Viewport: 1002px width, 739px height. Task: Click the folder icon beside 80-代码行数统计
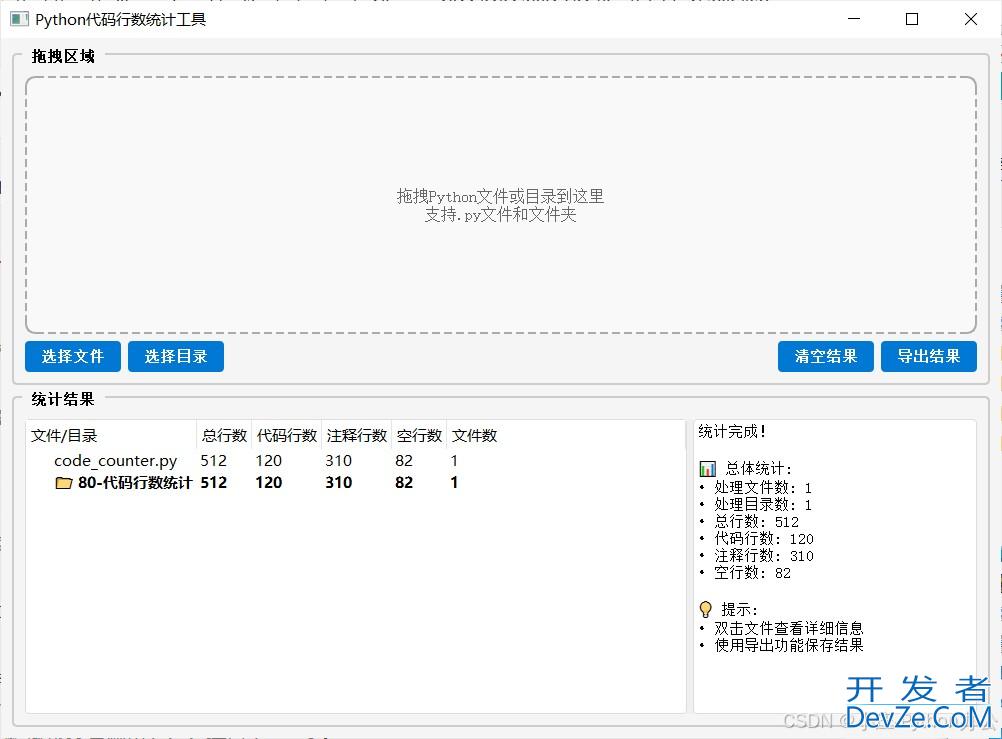64,483
